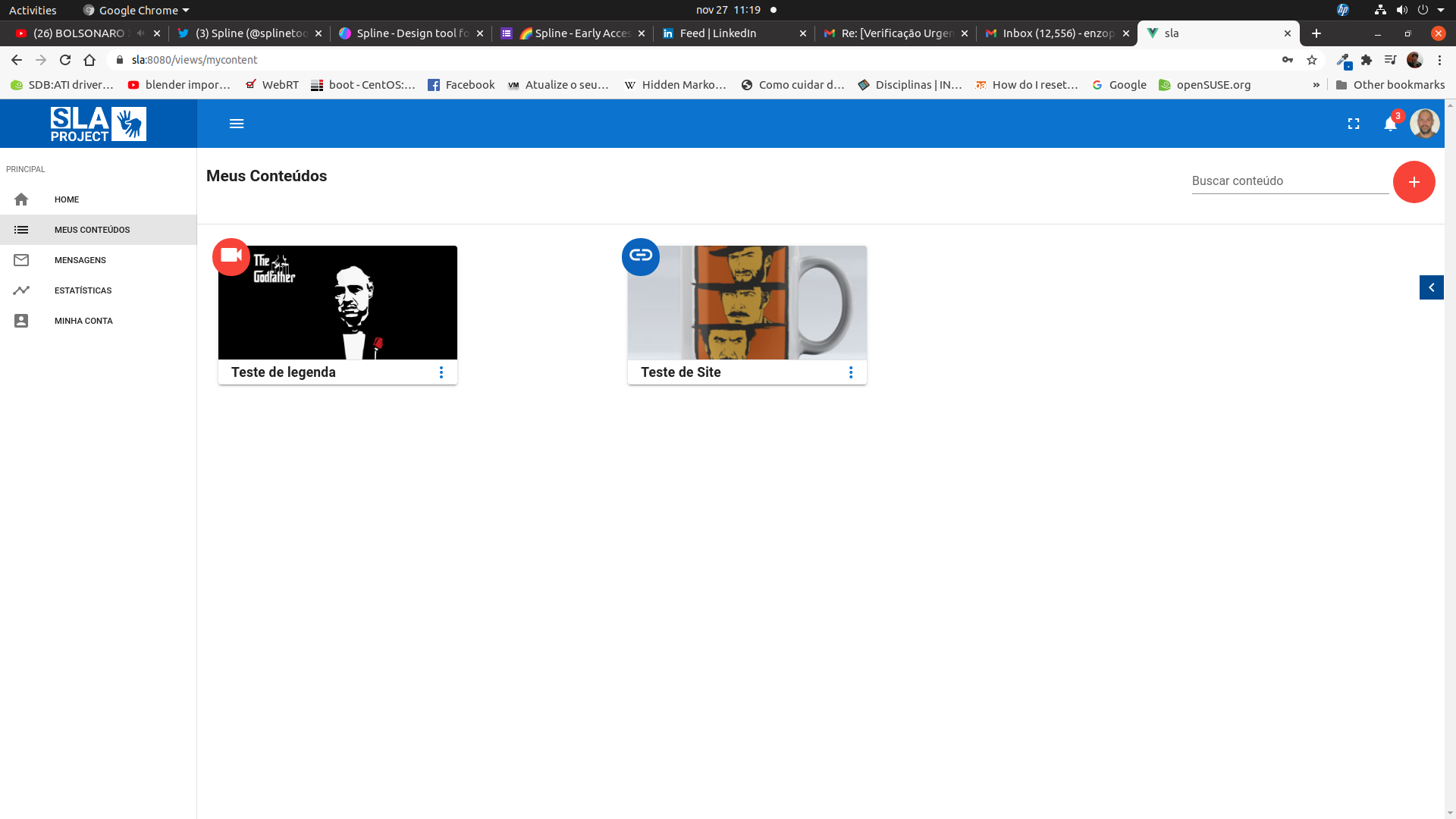The width and height of the screenshot is (1456, 819).
Task: Expand the right side panel chevron
Action: [1431, 287]
